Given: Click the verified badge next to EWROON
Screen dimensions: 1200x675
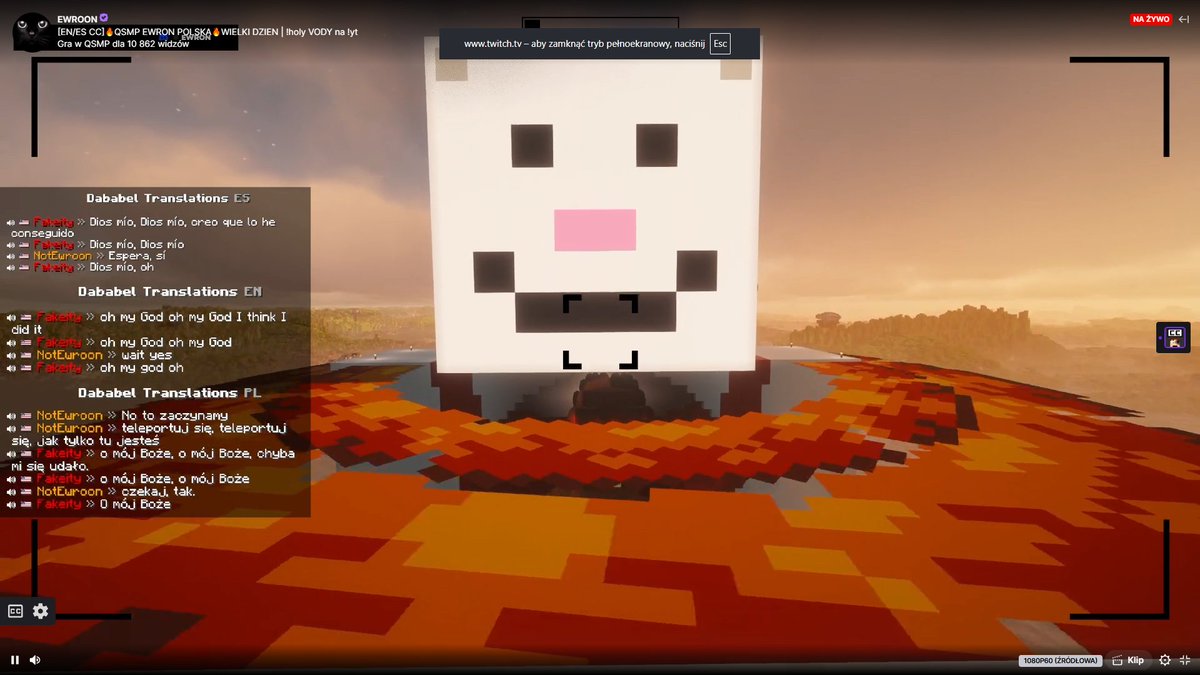Looking at the screenshot, I should coord(104,19).
